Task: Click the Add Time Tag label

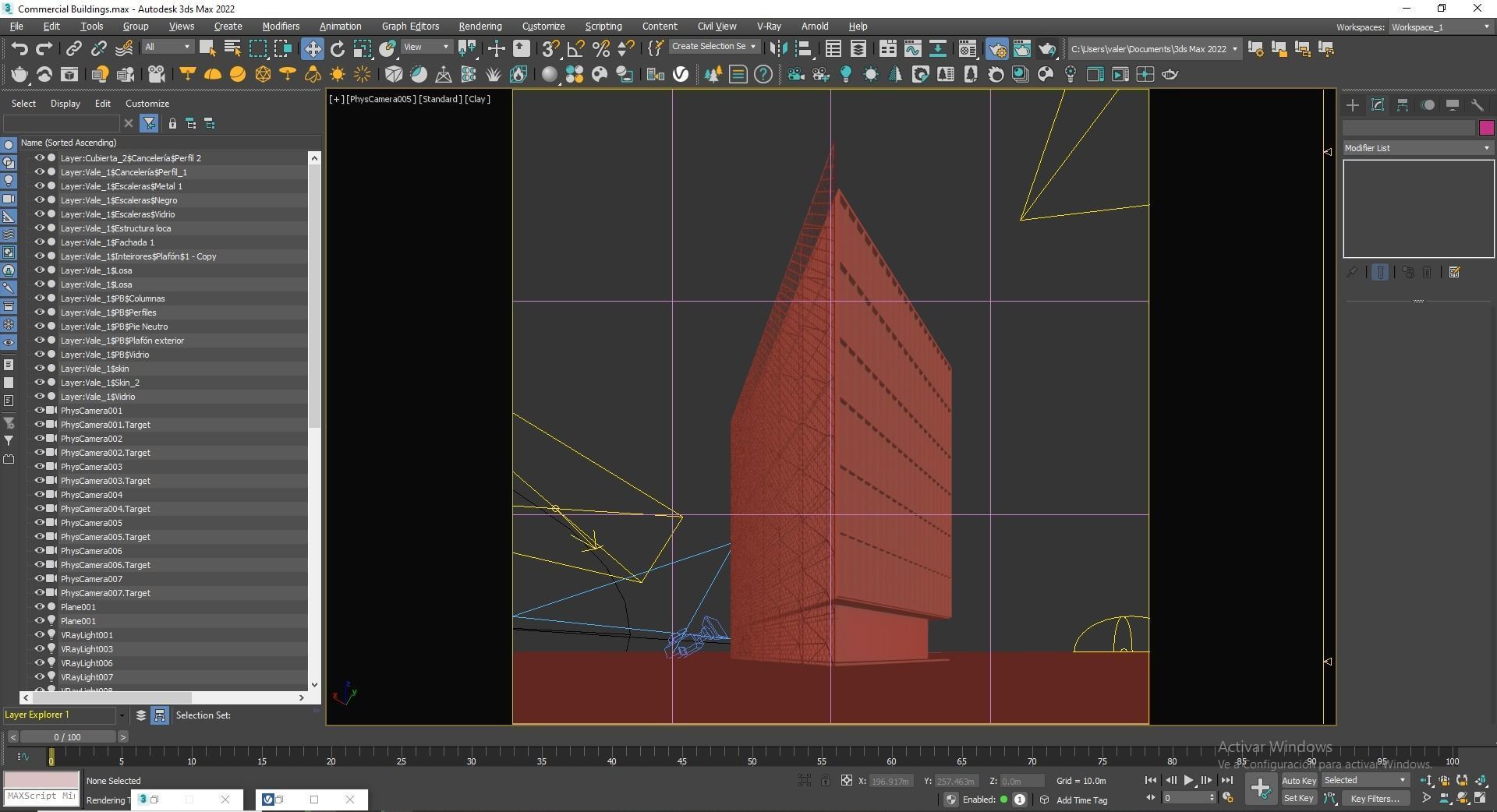Action: (1081, 800)
